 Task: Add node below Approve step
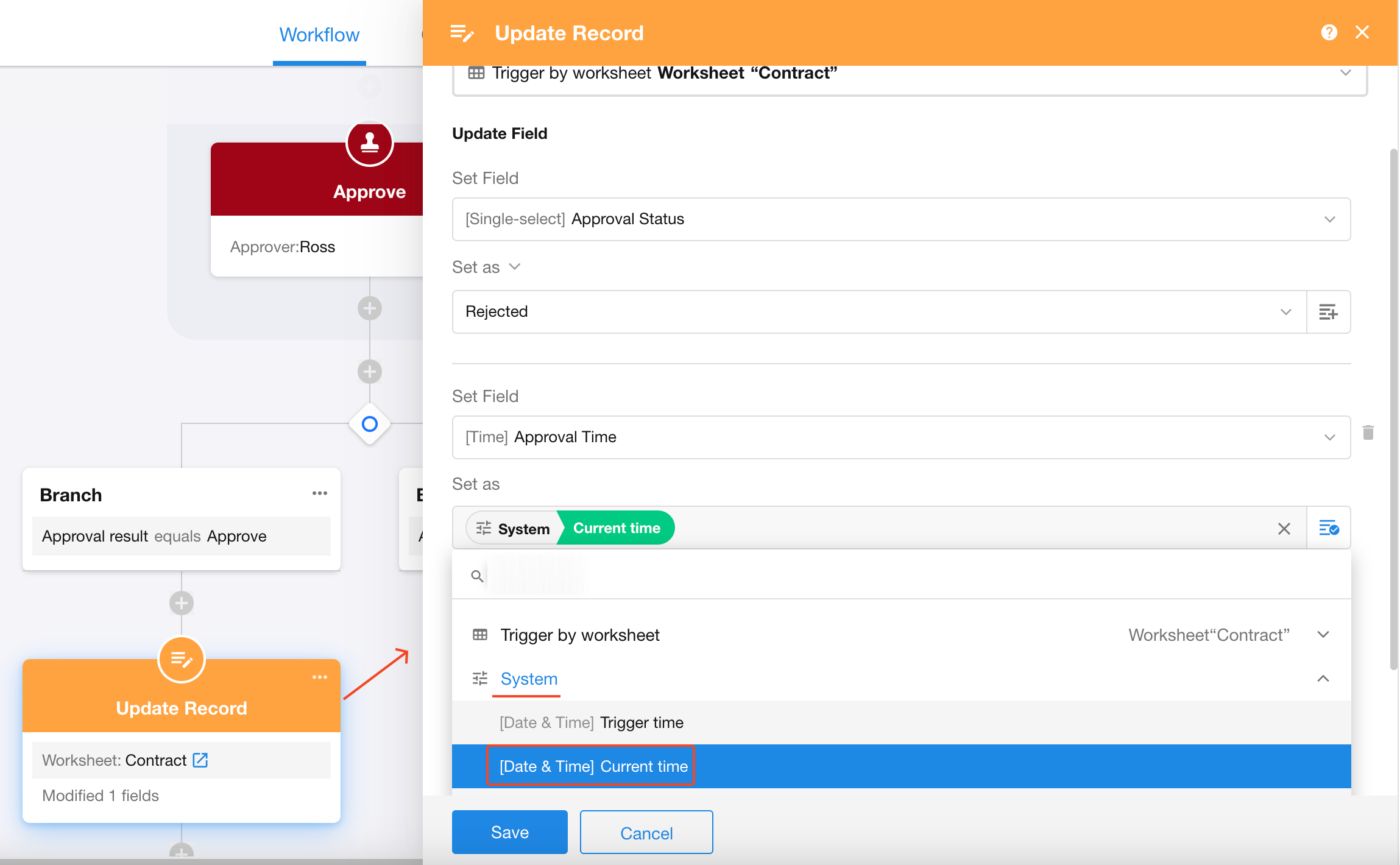tap(369, 308)
